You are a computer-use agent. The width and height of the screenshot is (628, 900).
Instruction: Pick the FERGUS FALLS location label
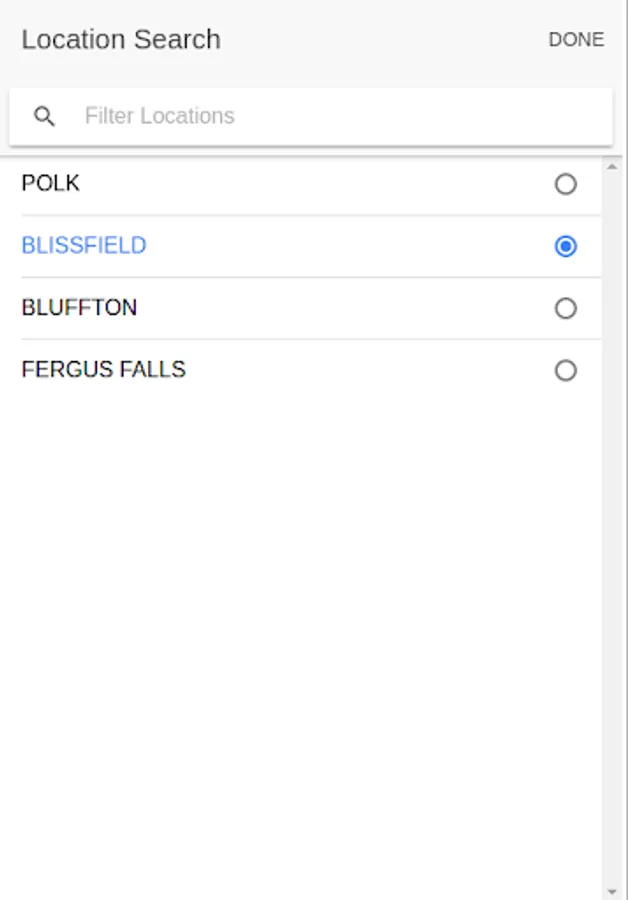coord(104,370)
